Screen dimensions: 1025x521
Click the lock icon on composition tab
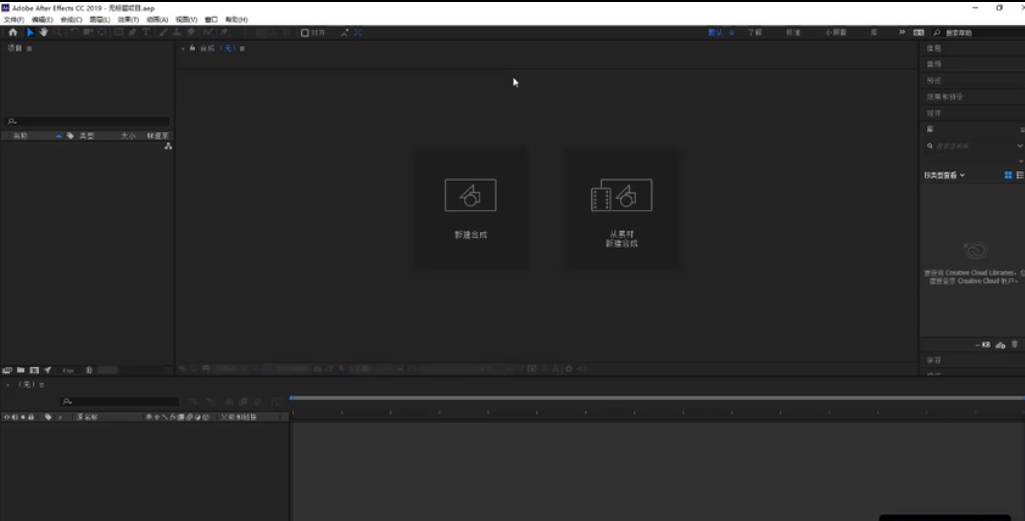192,48
